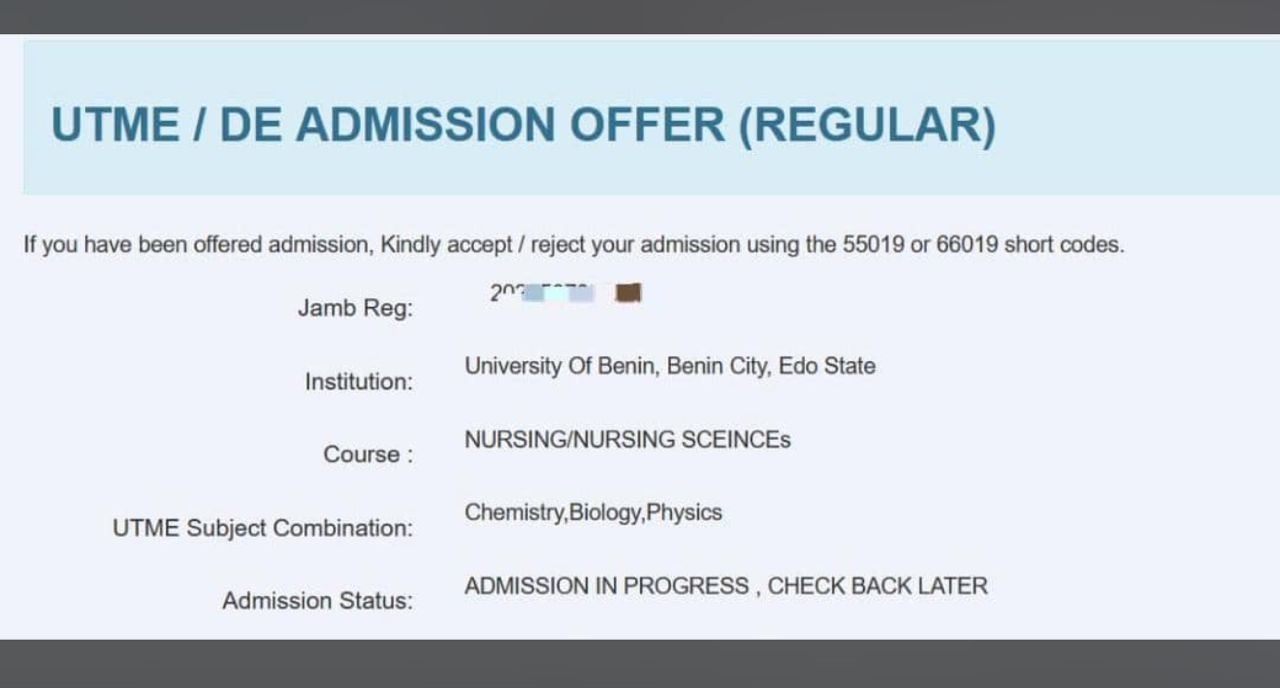The image size is (1280, 688).
Task: Click the UTME / DE ADMISSION OFFER heading
Action: tap(522, 126)
